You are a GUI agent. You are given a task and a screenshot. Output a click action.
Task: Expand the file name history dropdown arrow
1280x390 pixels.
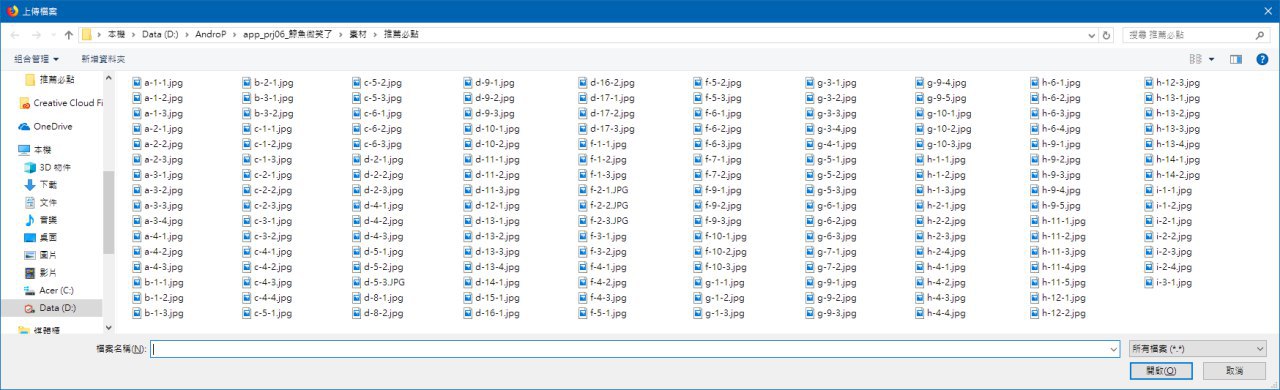coord(1112,348)
